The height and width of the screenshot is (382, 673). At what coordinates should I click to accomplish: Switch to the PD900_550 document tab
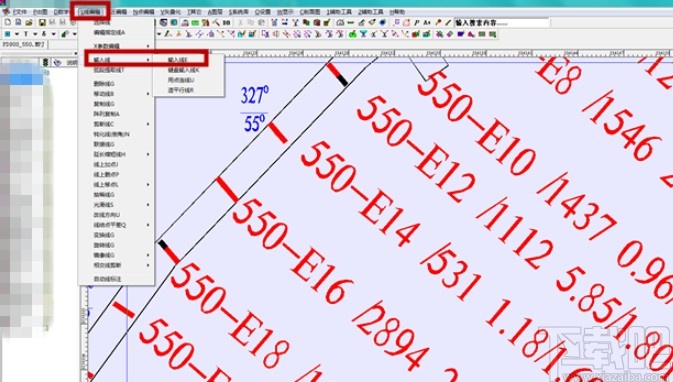(24, 44)
